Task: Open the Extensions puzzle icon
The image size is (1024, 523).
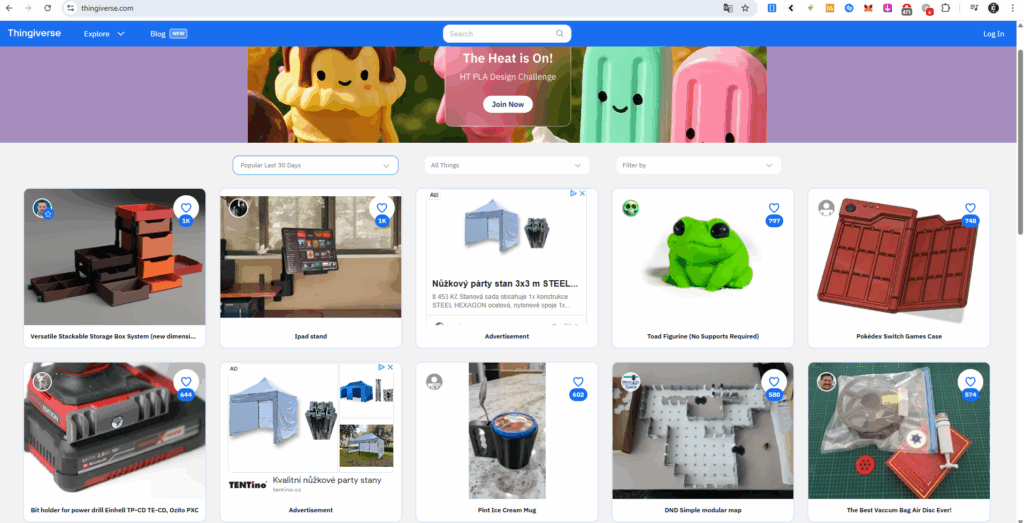Action: click(x=945, y=8)
